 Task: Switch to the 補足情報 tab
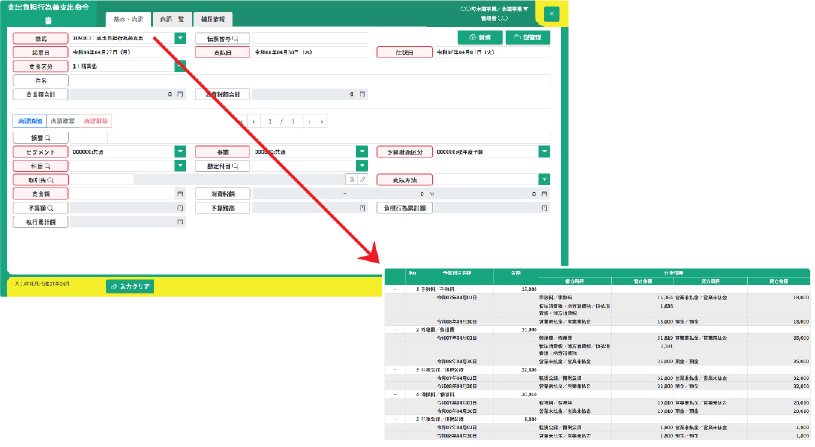coord(213,19)
